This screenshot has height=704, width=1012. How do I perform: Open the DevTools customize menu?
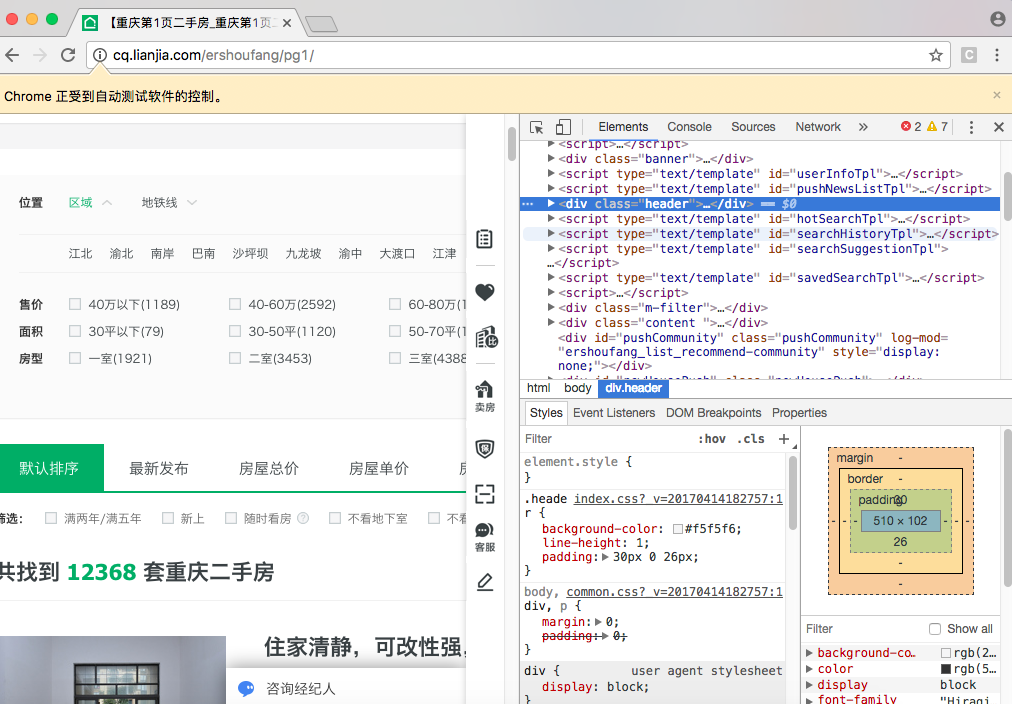coord(971,127)
